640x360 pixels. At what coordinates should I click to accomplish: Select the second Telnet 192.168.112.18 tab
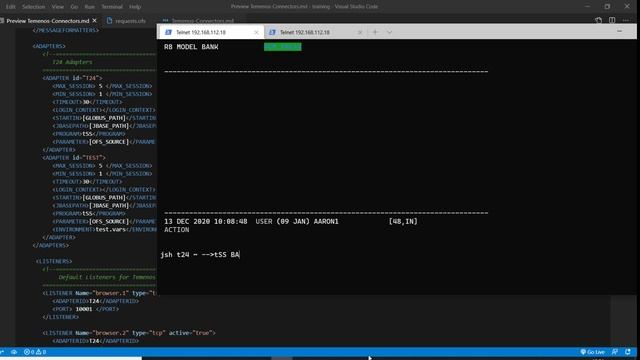click(304, 32)
